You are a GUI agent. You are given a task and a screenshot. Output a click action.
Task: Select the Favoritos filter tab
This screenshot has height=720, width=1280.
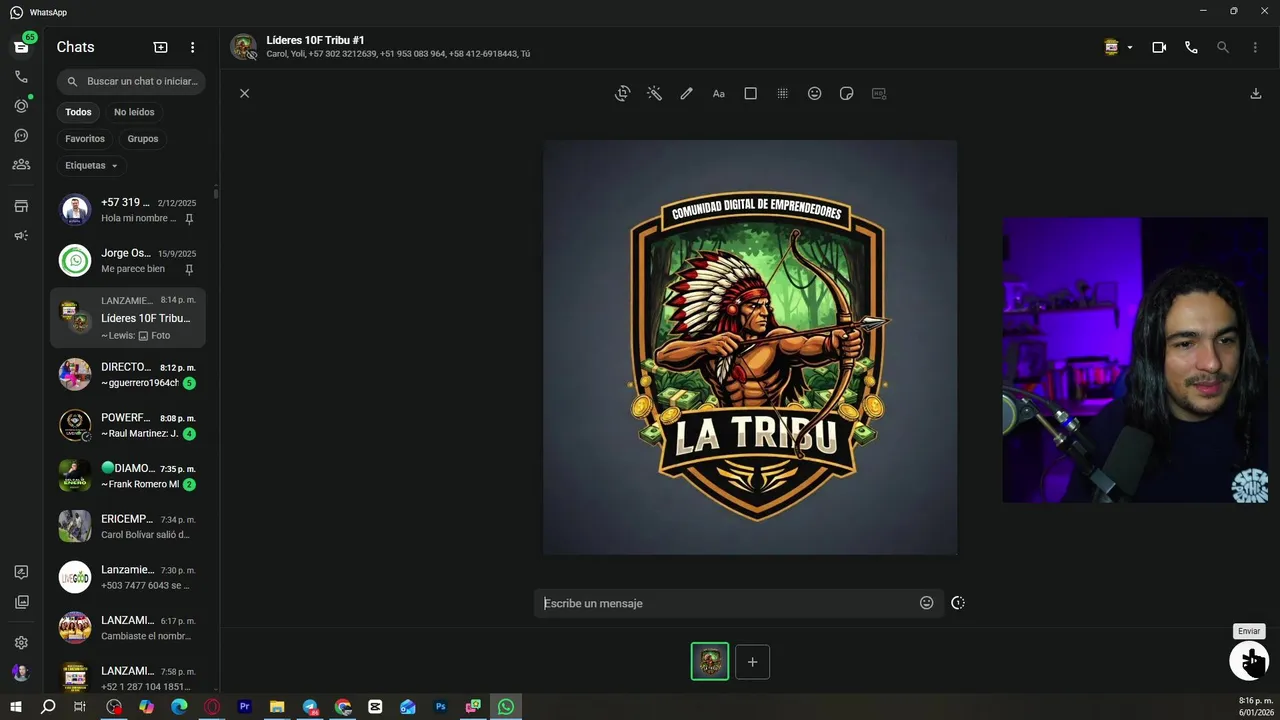pos(85,139)
